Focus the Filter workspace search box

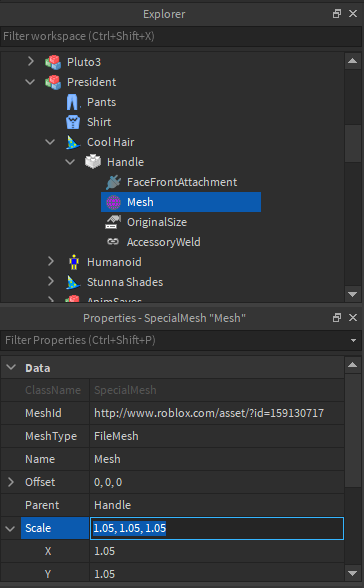pos(181,36)
